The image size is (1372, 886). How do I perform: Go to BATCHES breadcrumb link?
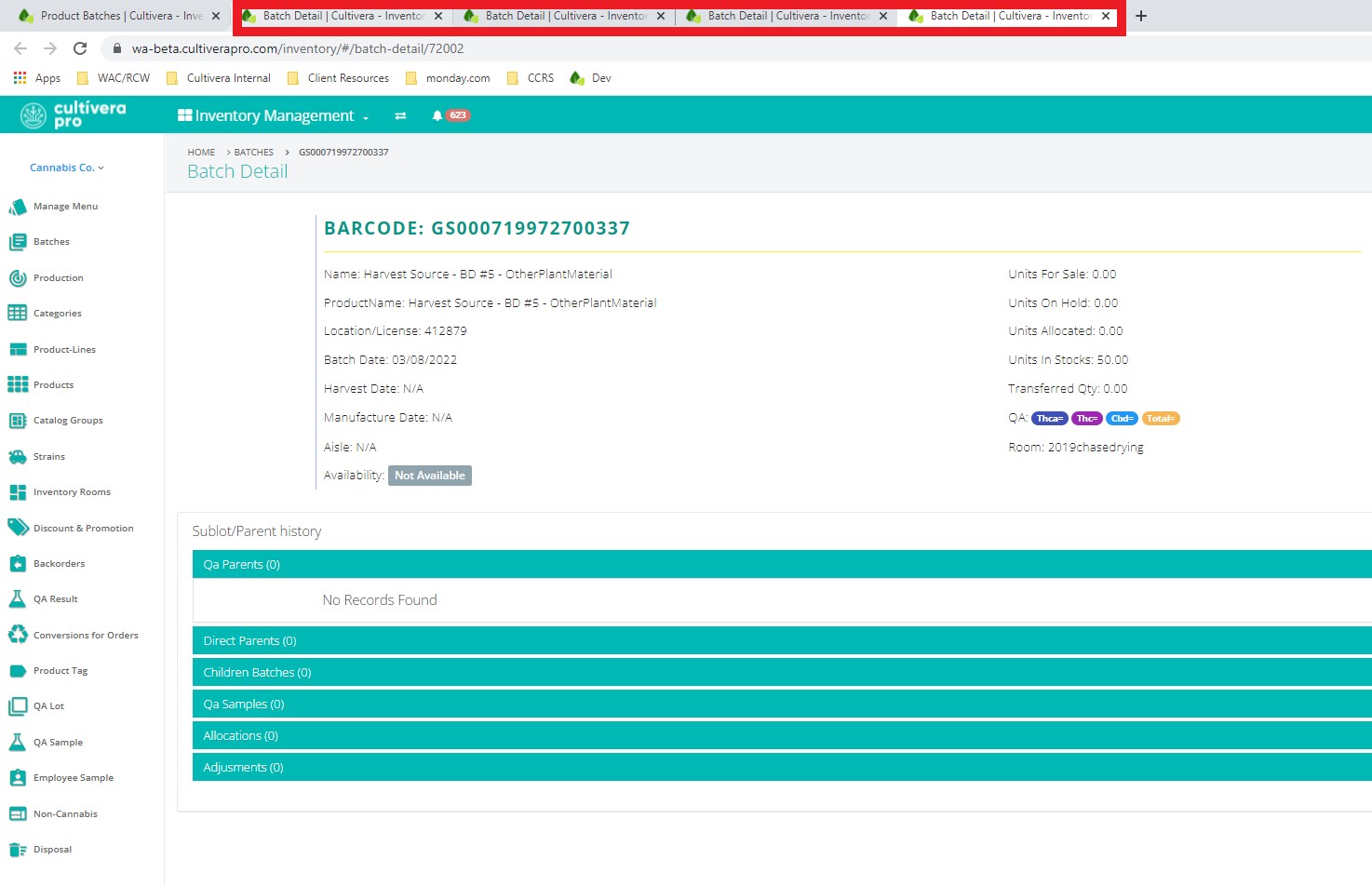tap(254, 153)
